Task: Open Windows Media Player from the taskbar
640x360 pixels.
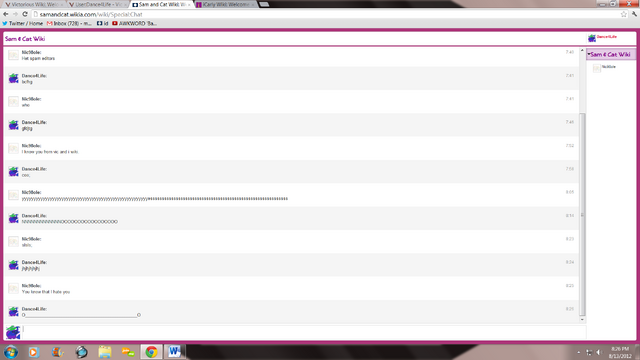Action: click(34, 352)
